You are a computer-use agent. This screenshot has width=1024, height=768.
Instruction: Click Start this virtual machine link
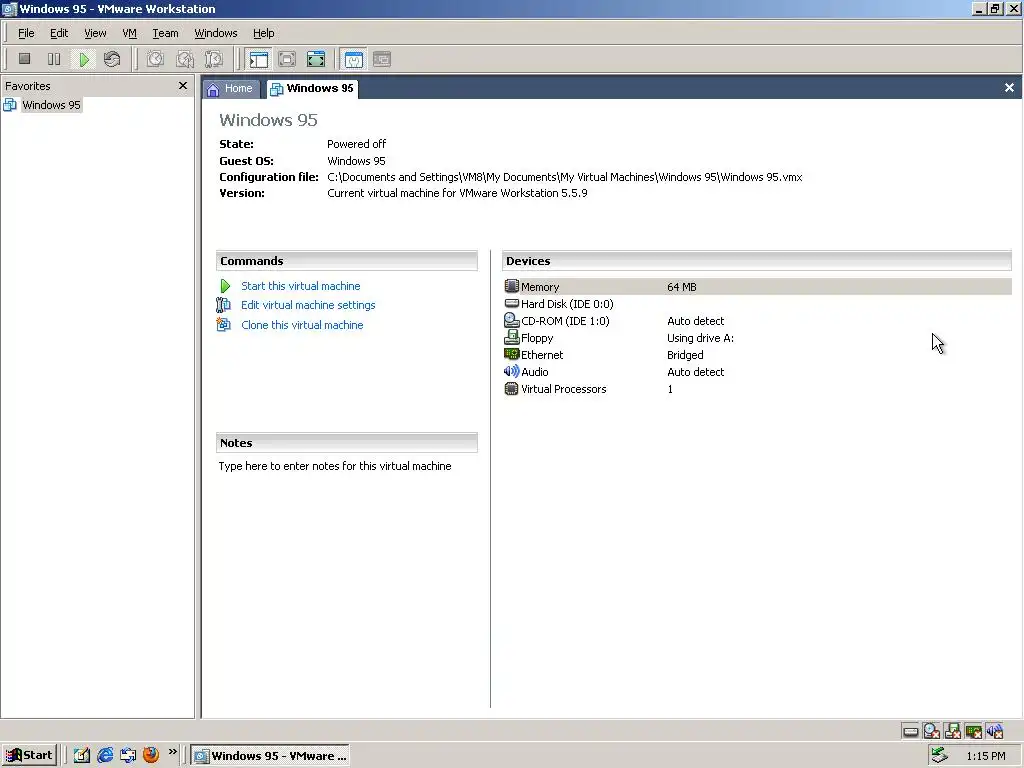tap(300, 286)
